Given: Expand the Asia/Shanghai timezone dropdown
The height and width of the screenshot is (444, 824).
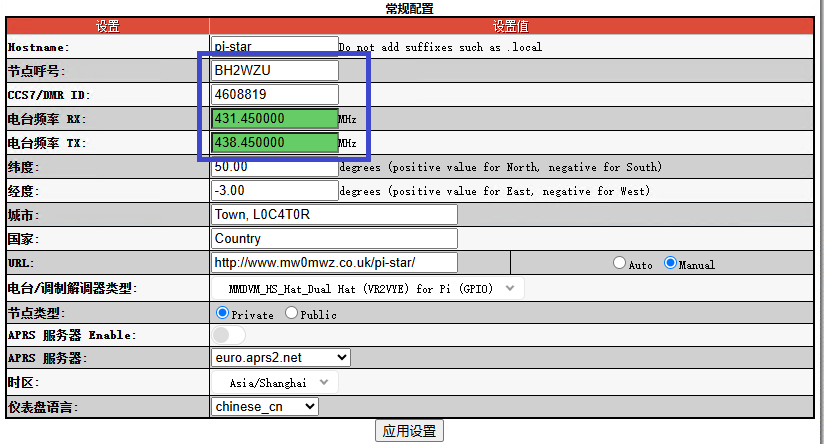Looking at the screenshot, I should coord(275,382).
